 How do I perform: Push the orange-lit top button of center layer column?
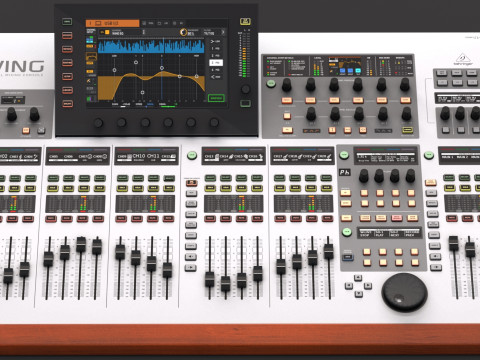point(191,183)
